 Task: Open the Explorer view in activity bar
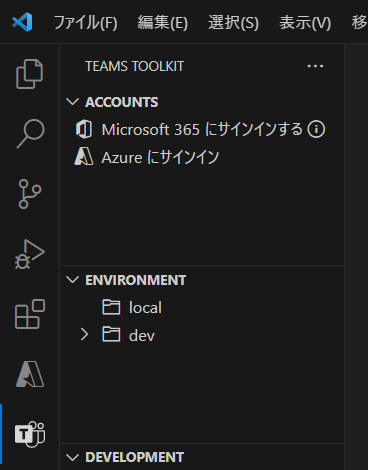[x=29, y=74]
